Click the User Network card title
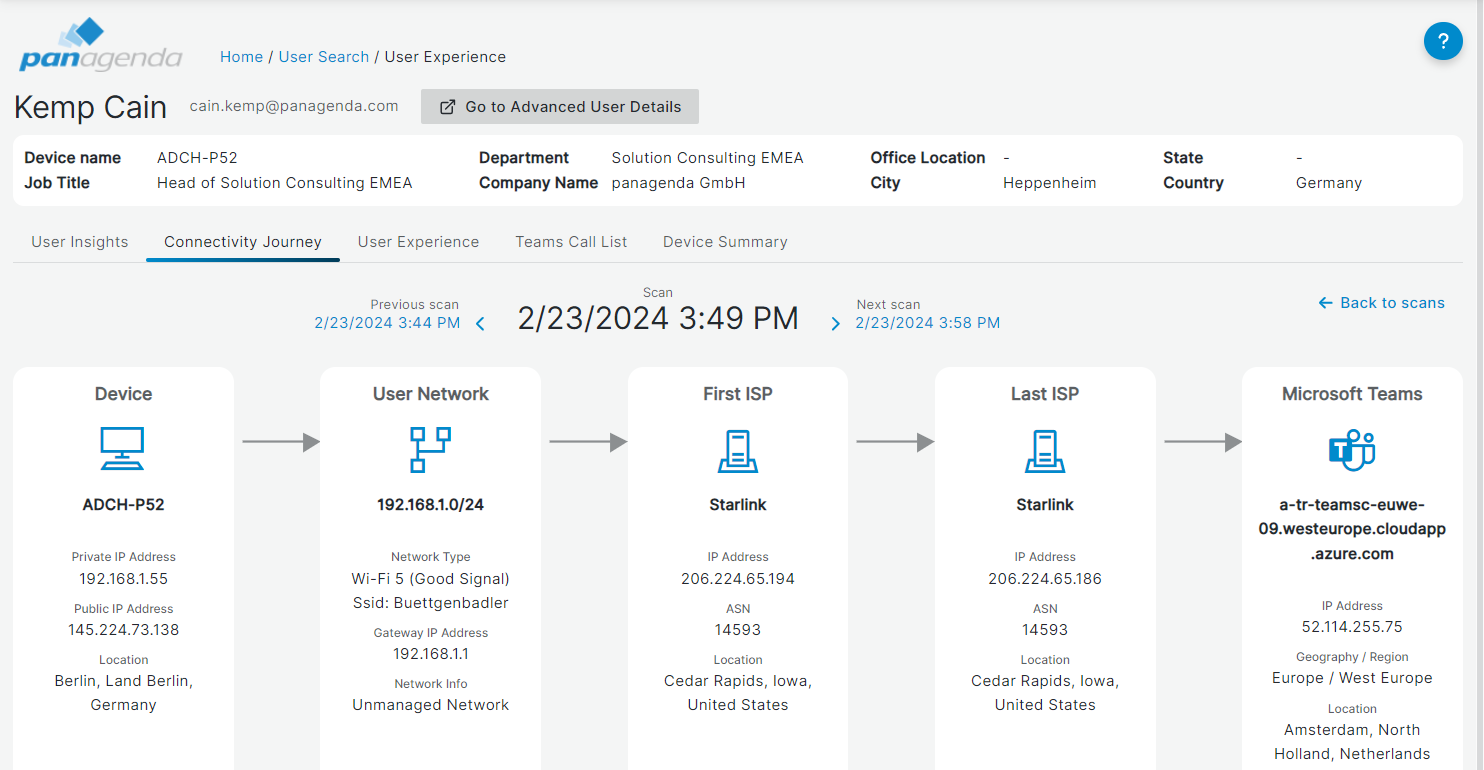 (431, 394)
